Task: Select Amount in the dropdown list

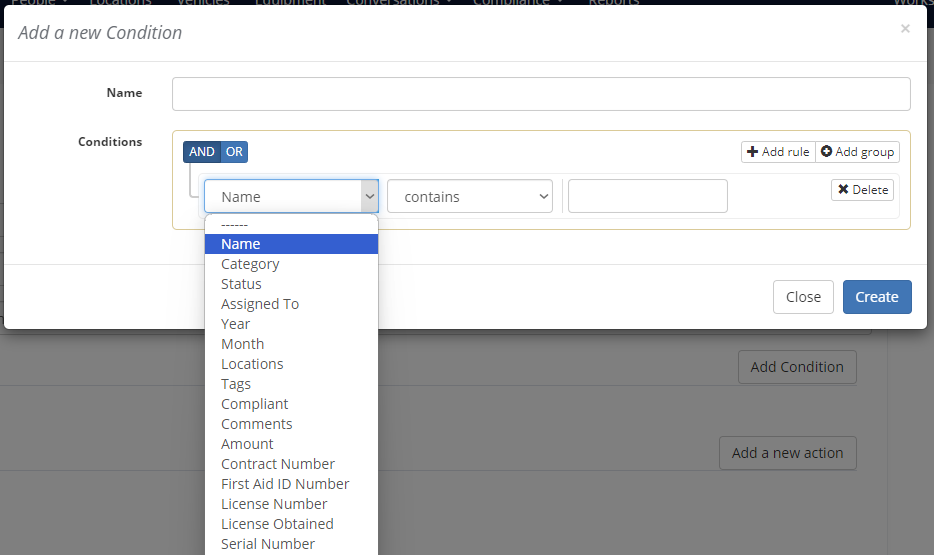Action: coord(291,444)
